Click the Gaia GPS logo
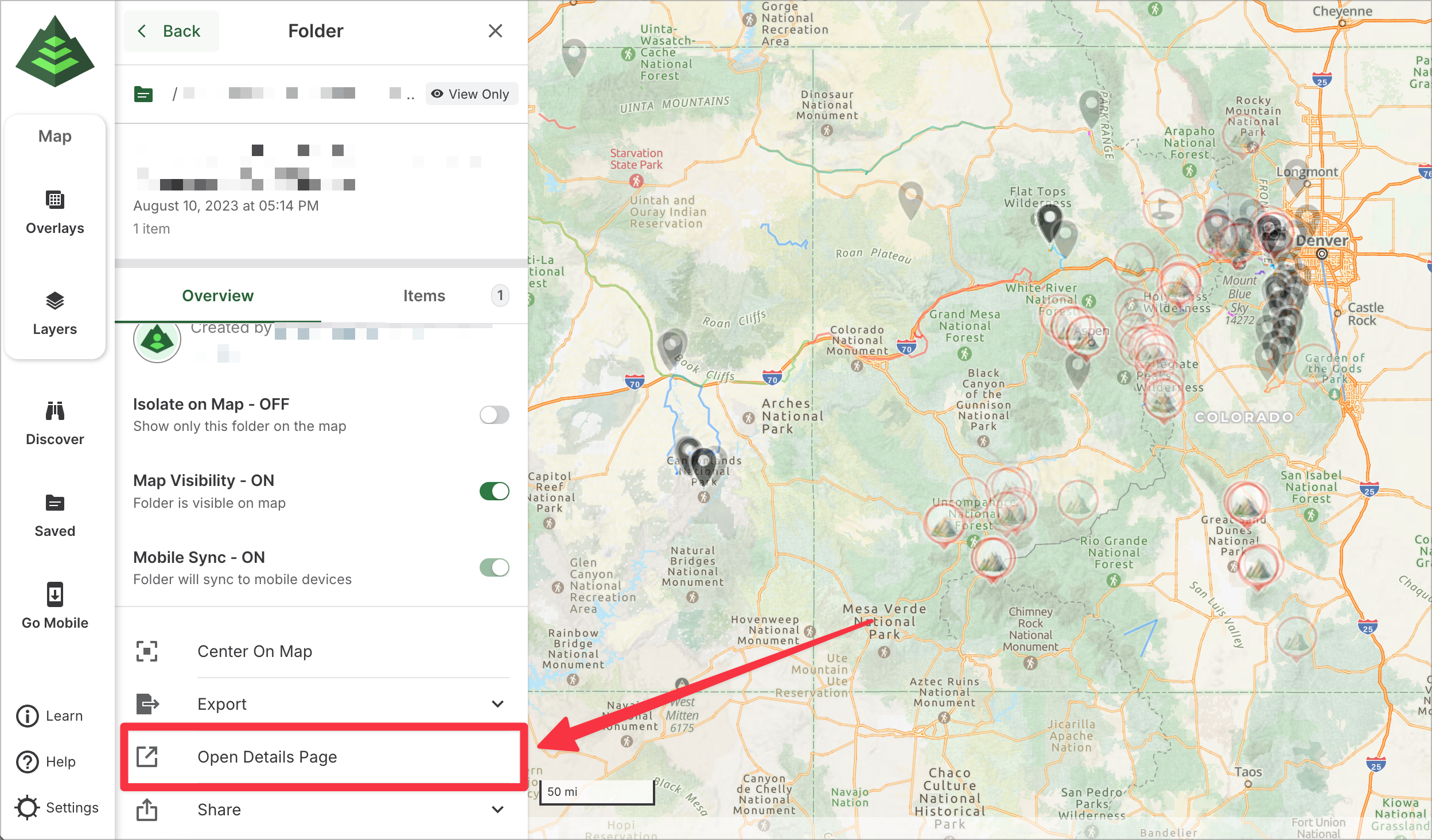 coord(55,52)
